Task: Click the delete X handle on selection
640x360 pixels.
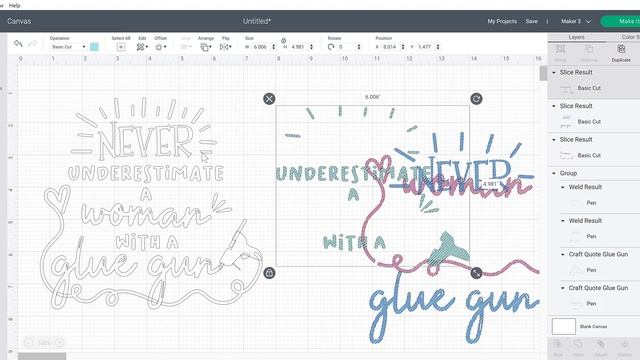Action: 269,99
